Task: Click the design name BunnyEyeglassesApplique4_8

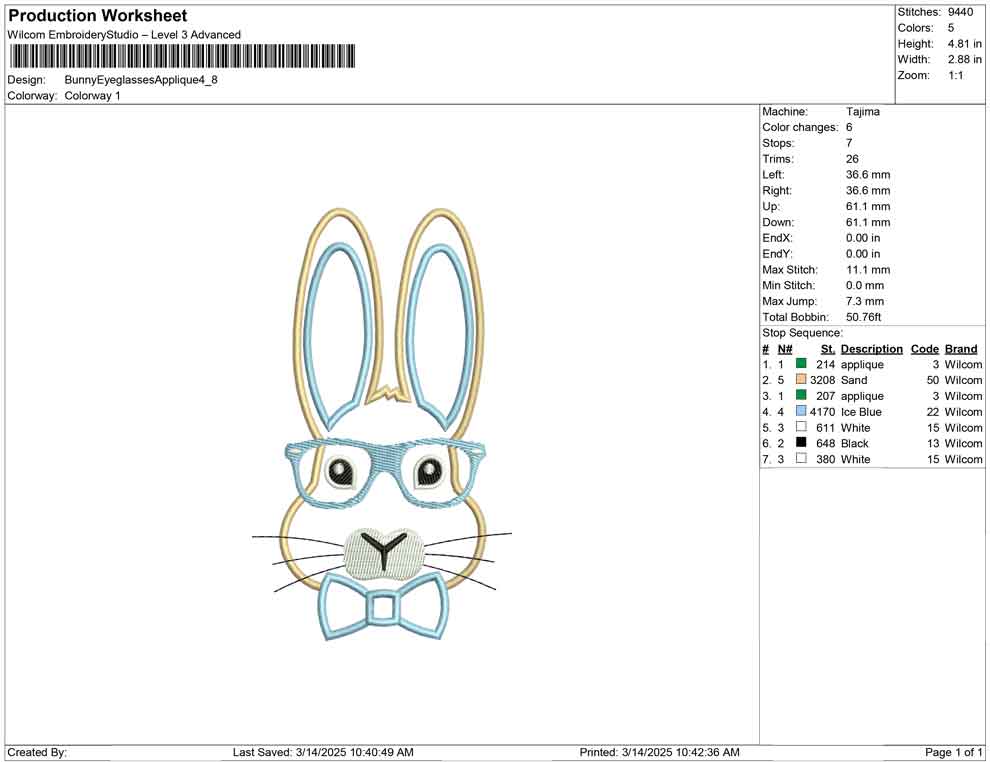Action: (x=141, y=80)
